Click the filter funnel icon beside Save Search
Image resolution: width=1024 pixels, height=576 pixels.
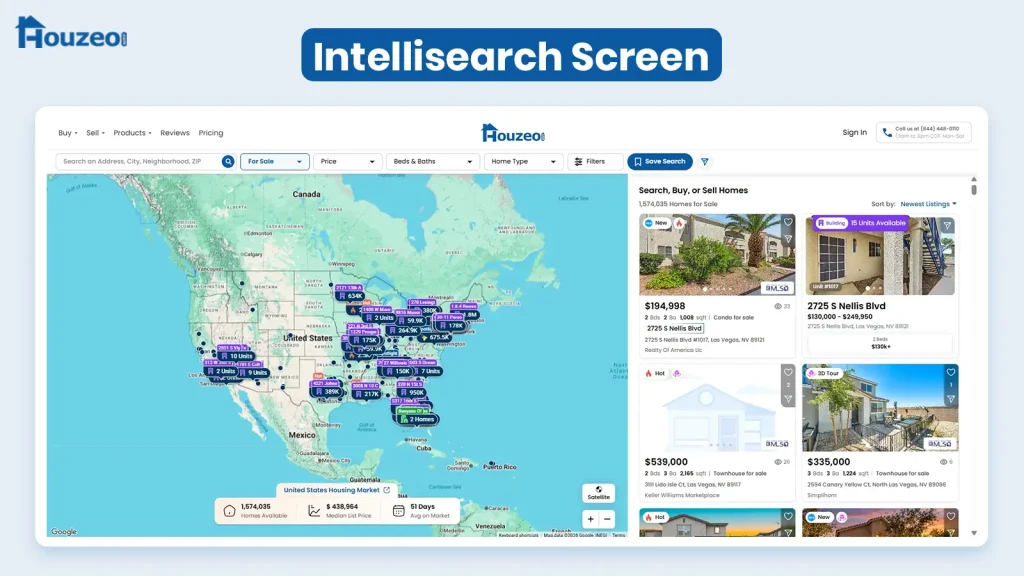click(705, 161)
